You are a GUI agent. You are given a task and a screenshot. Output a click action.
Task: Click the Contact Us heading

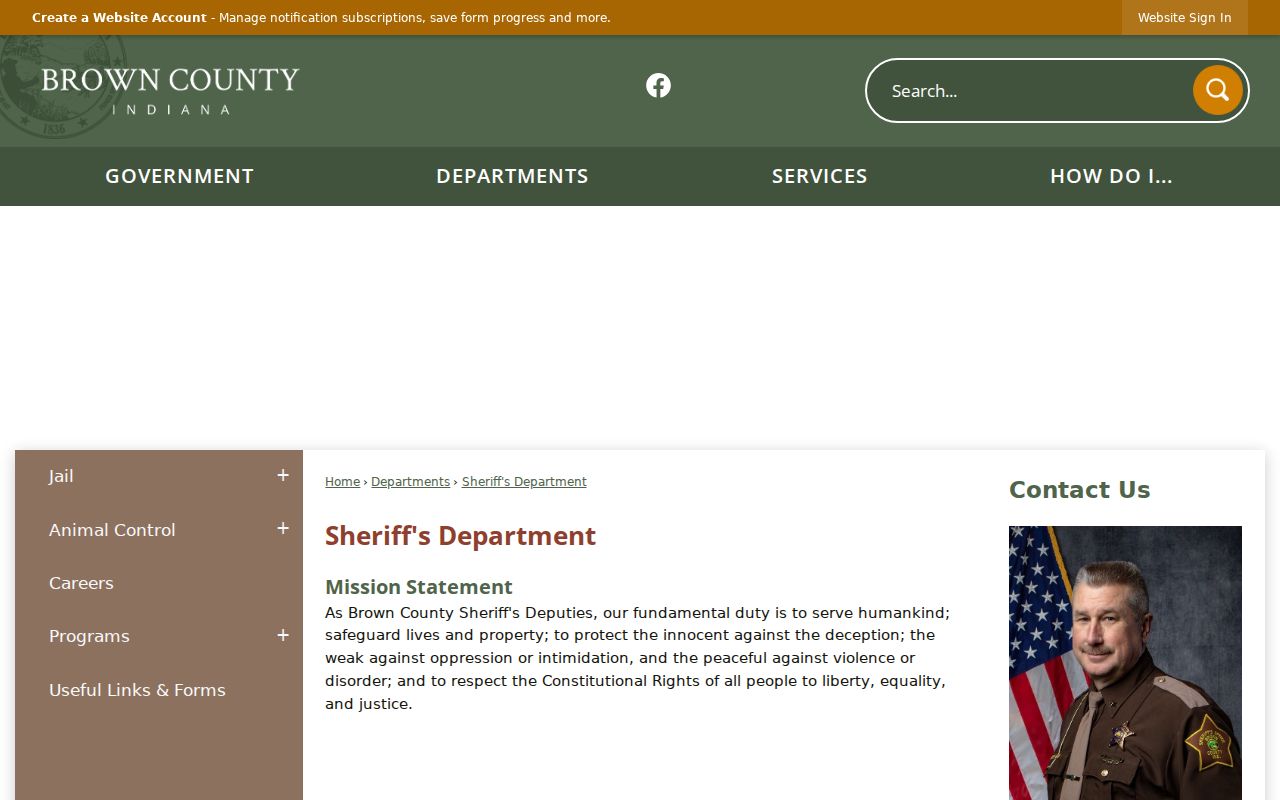coord(1079,490)
